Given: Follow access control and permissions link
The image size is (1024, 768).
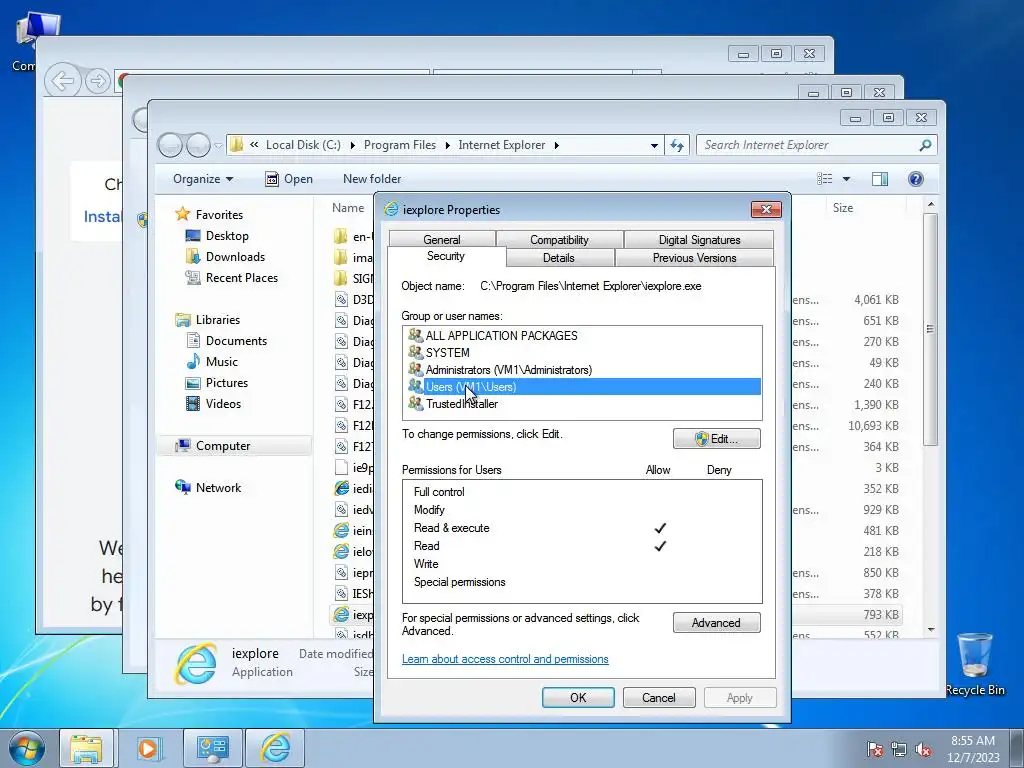Looking at the screenshot, I should pyautogui.click(x=505, y=659).
